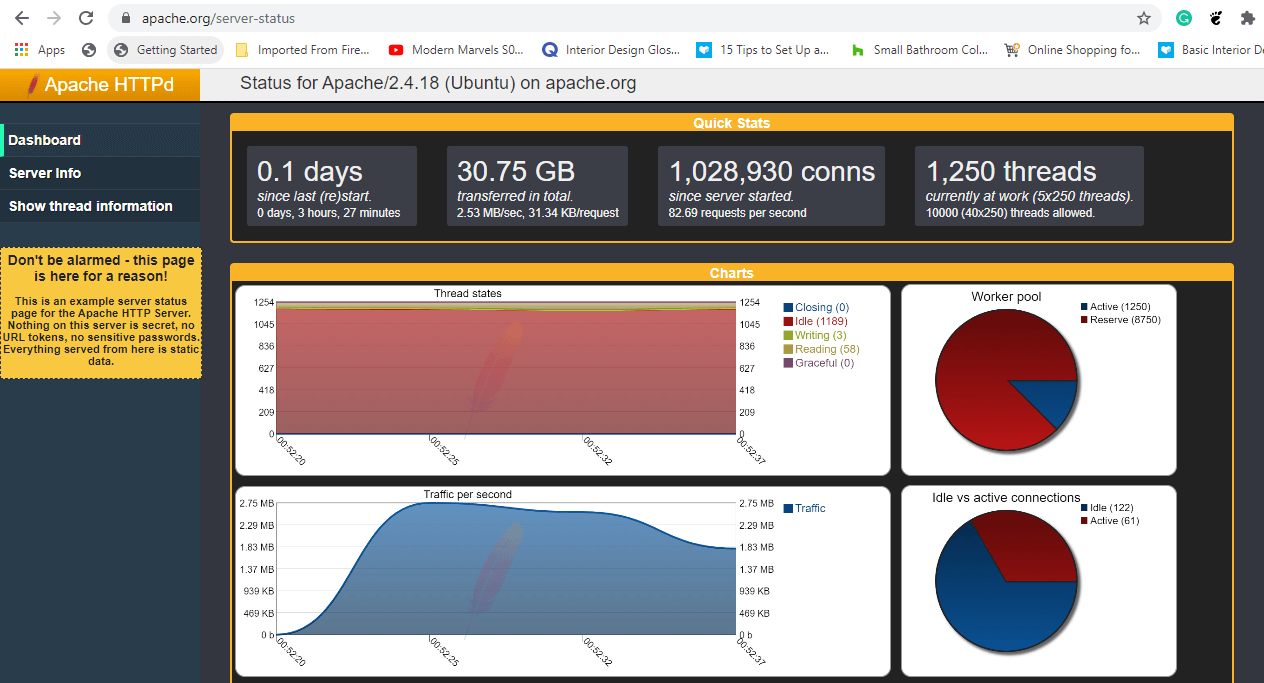The width and height of the screenshot is (1264, 683).
Task: Open the Chrome Apps grid icon
Action: 22,49
